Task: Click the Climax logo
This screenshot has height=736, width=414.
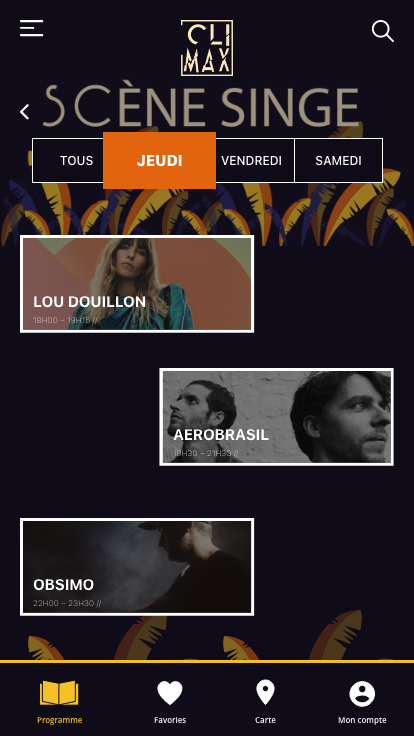Action: (207, 48)
